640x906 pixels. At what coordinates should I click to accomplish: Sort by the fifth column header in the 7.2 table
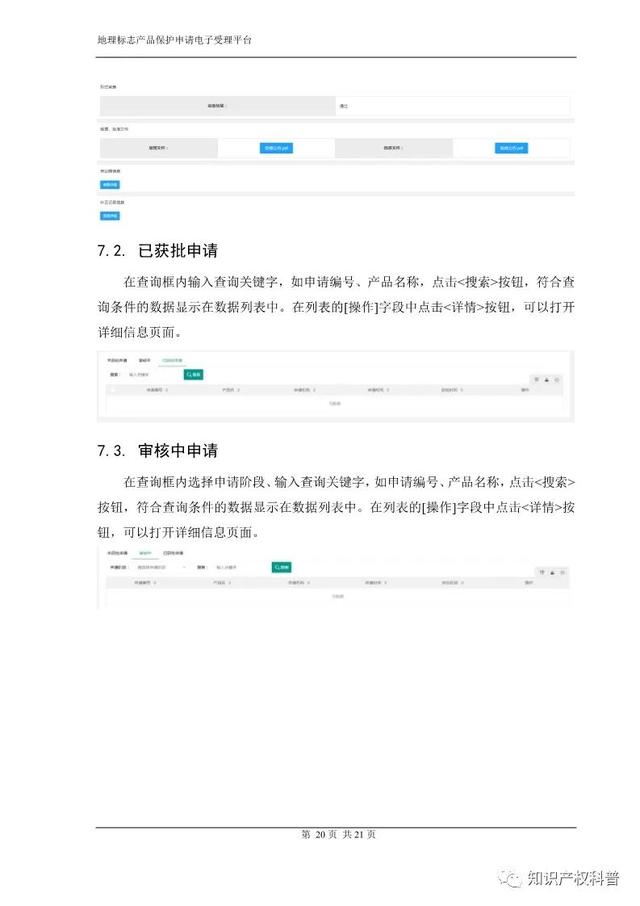tap(452, 390)
